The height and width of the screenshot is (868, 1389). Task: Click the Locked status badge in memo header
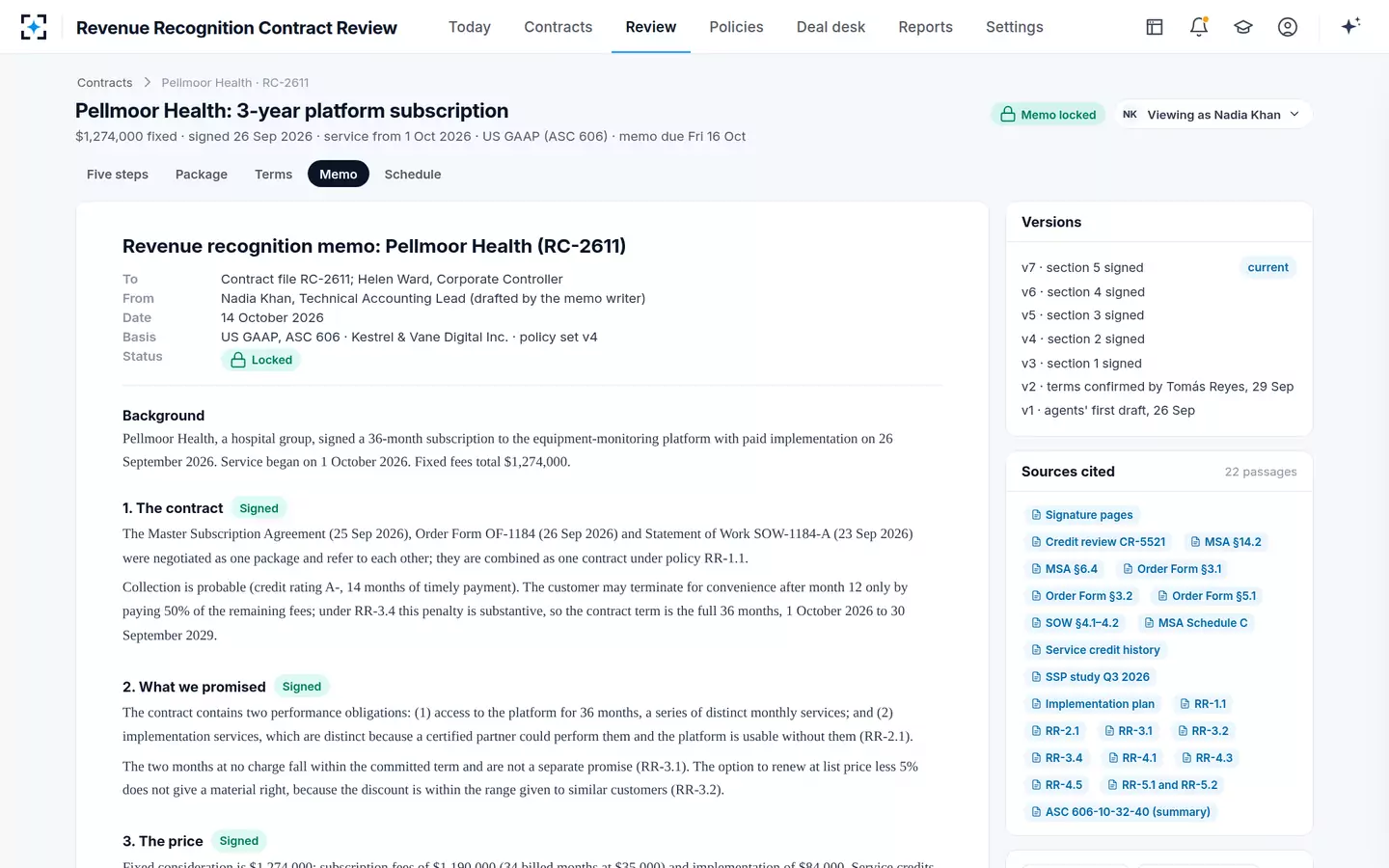(x=261, y=360)
